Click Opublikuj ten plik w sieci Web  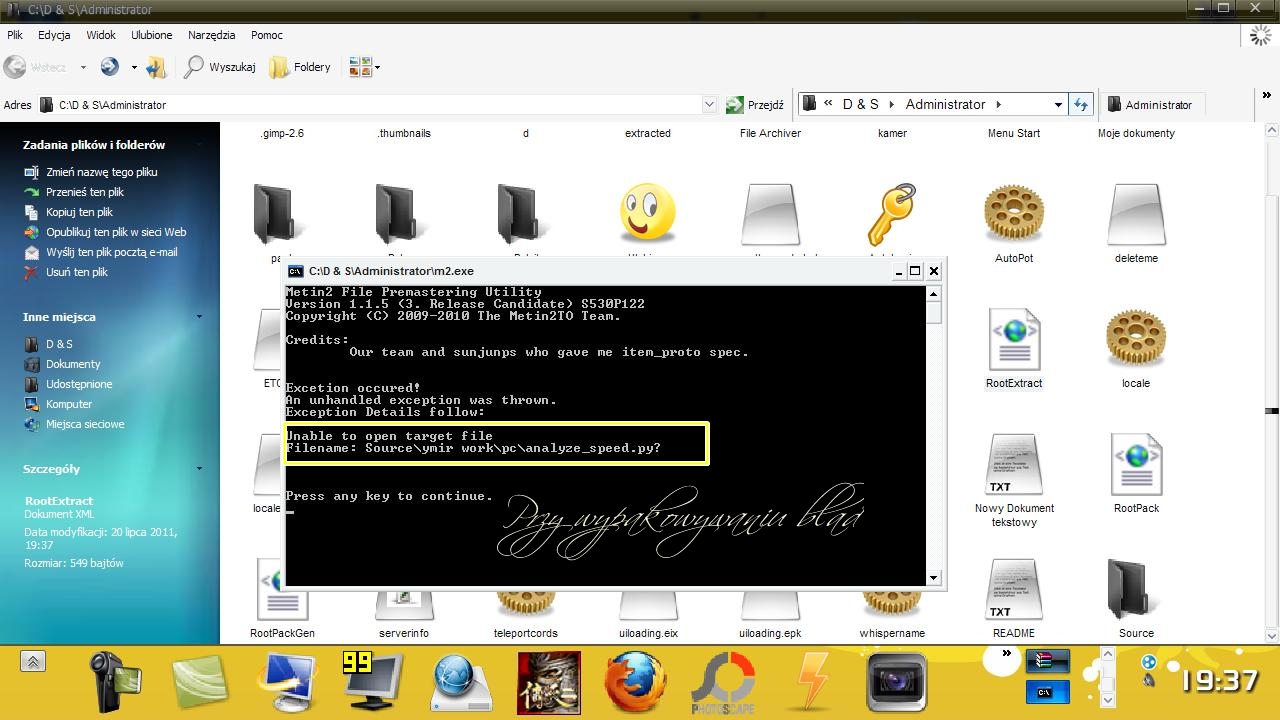pos(116,232)
